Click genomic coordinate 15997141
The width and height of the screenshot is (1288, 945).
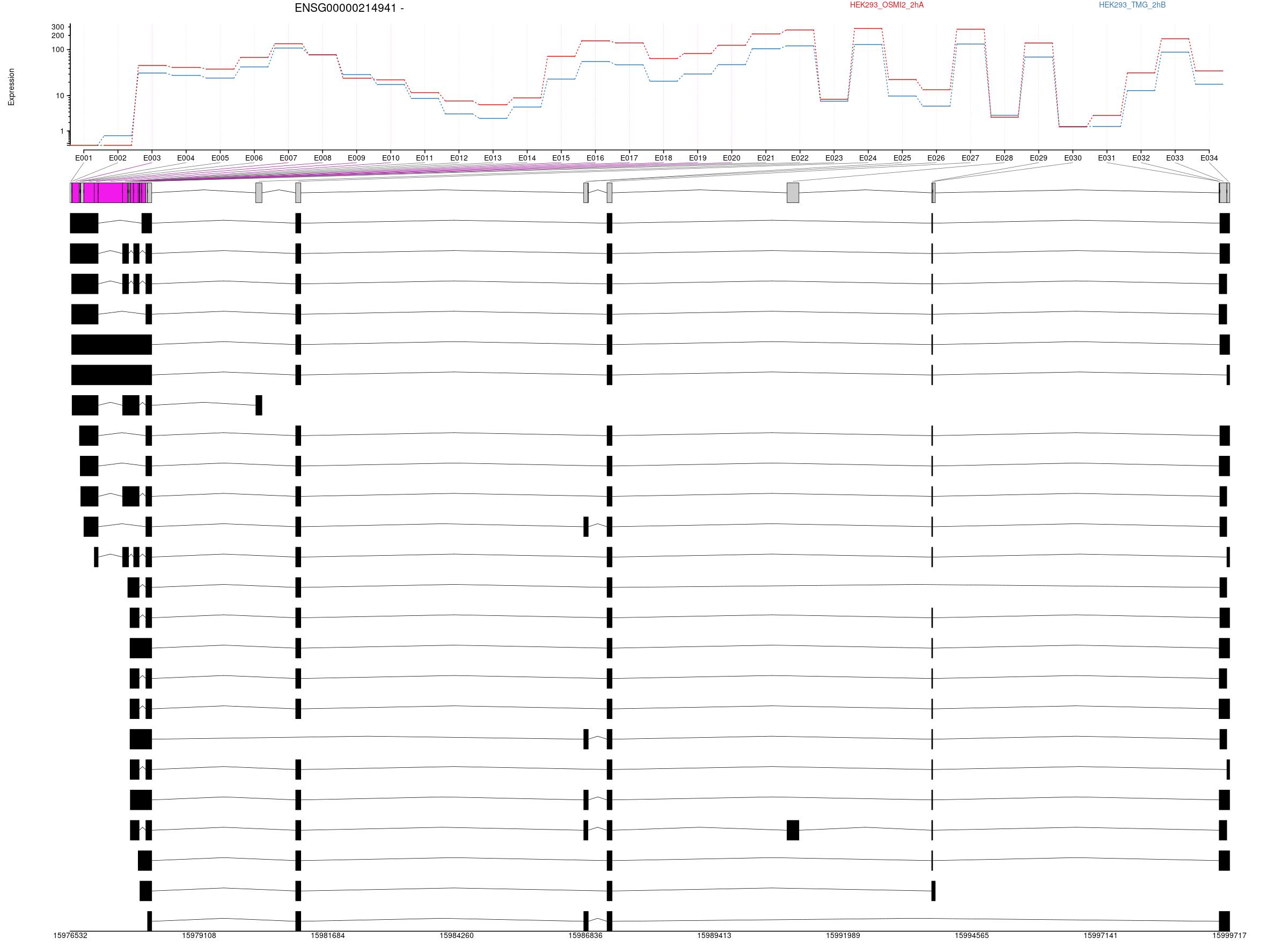pos(1101,936)
